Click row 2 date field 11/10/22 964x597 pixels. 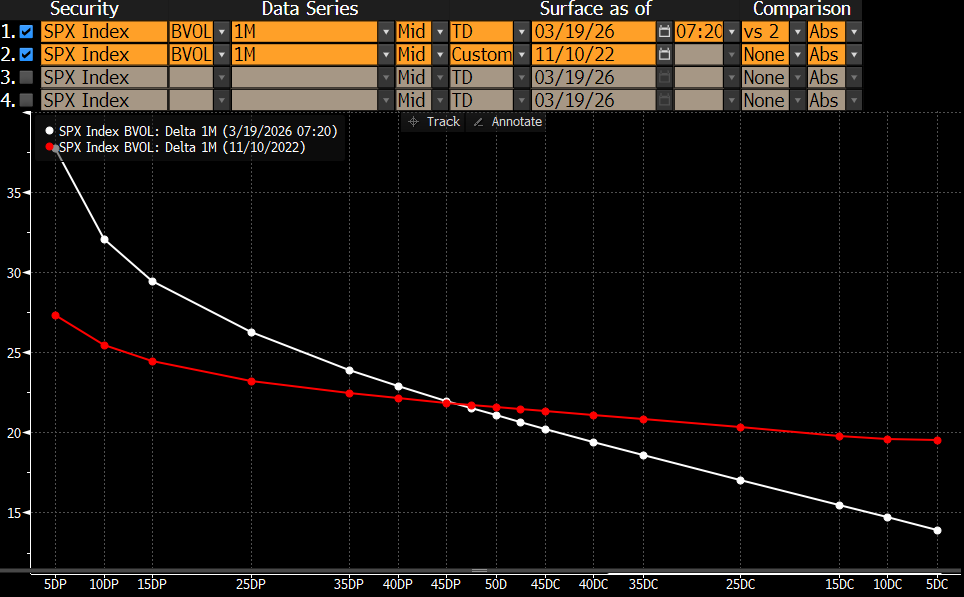[x=594, y=54]
